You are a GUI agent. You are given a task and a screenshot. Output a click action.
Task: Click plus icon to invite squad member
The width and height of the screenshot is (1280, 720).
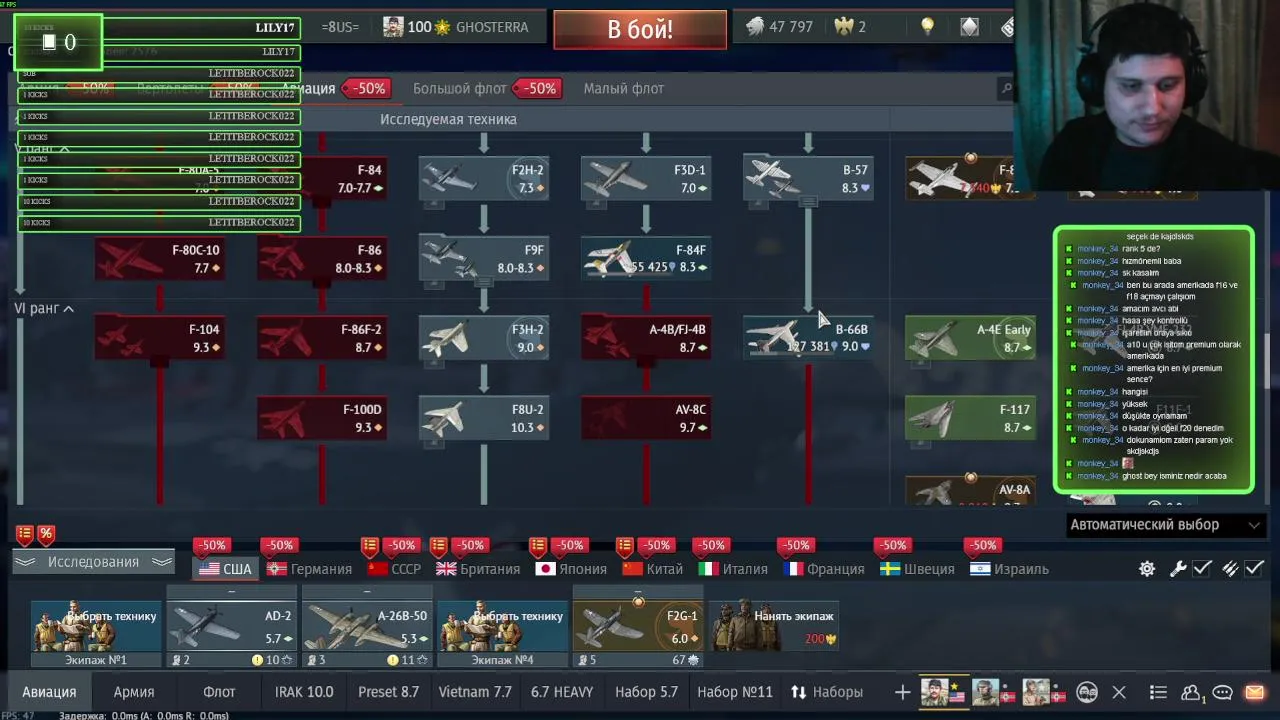pyautogui.click(x=902, y=692)
